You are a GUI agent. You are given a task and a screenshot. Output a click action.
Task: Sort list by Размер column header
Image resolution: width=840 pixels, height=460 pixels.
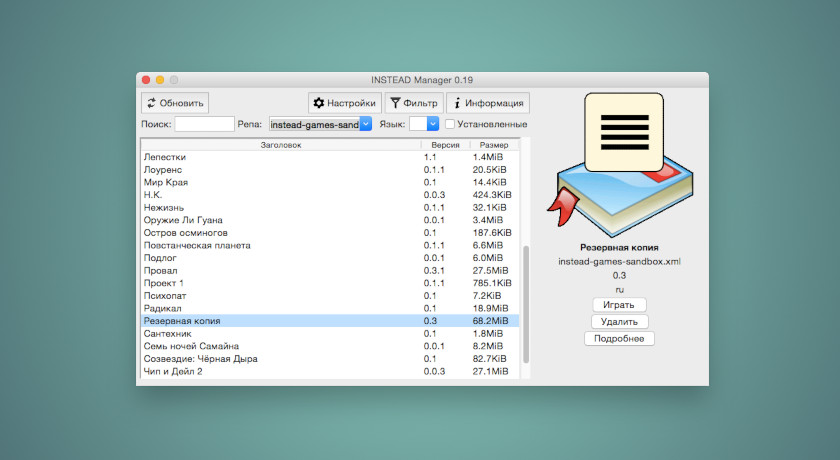click(494, 145)
